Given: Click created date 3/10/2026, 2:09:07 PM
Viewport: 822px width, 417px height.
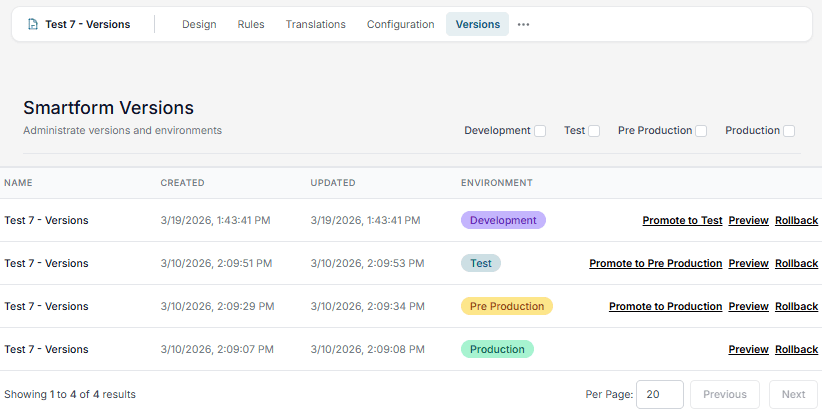Looking at the screenshot, I should (x=217, y=349).
